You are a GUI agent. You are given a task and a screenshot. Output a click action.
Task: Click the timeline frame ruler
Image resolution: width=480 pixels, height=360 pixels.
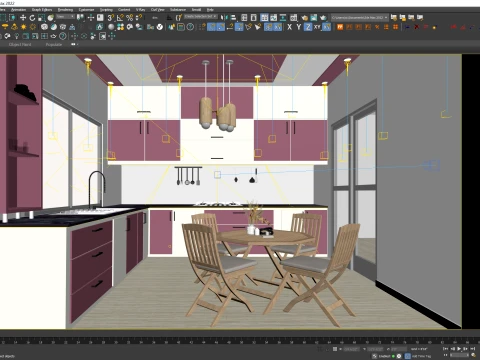coord(240,341)
